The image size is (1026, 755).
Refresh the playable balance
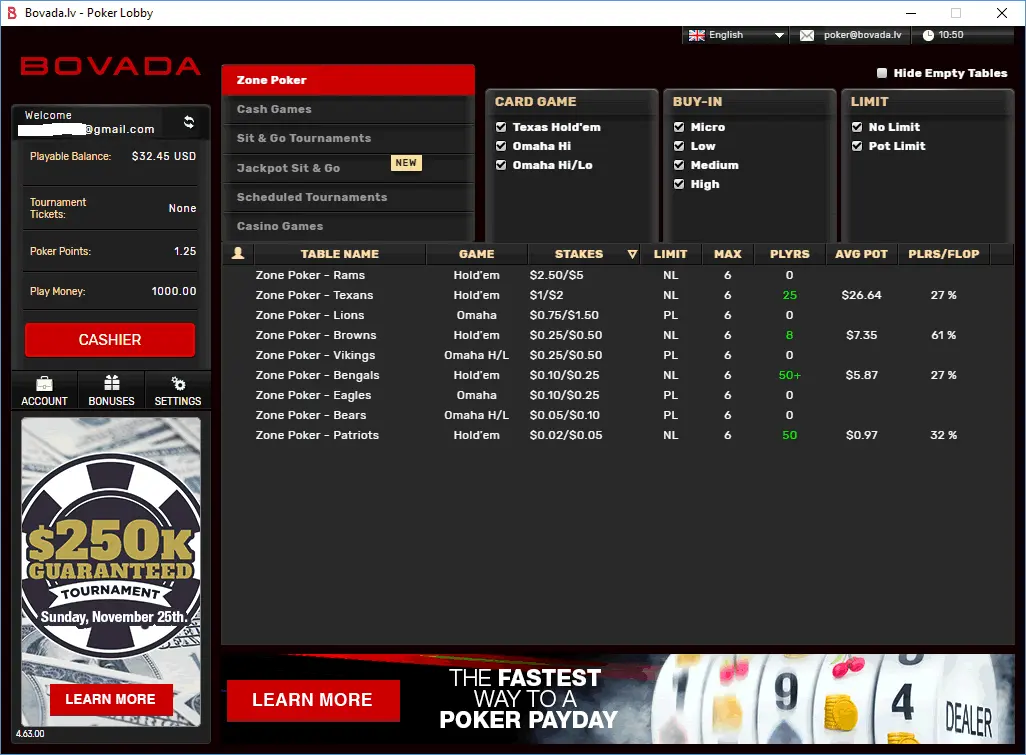pos(187,121)
